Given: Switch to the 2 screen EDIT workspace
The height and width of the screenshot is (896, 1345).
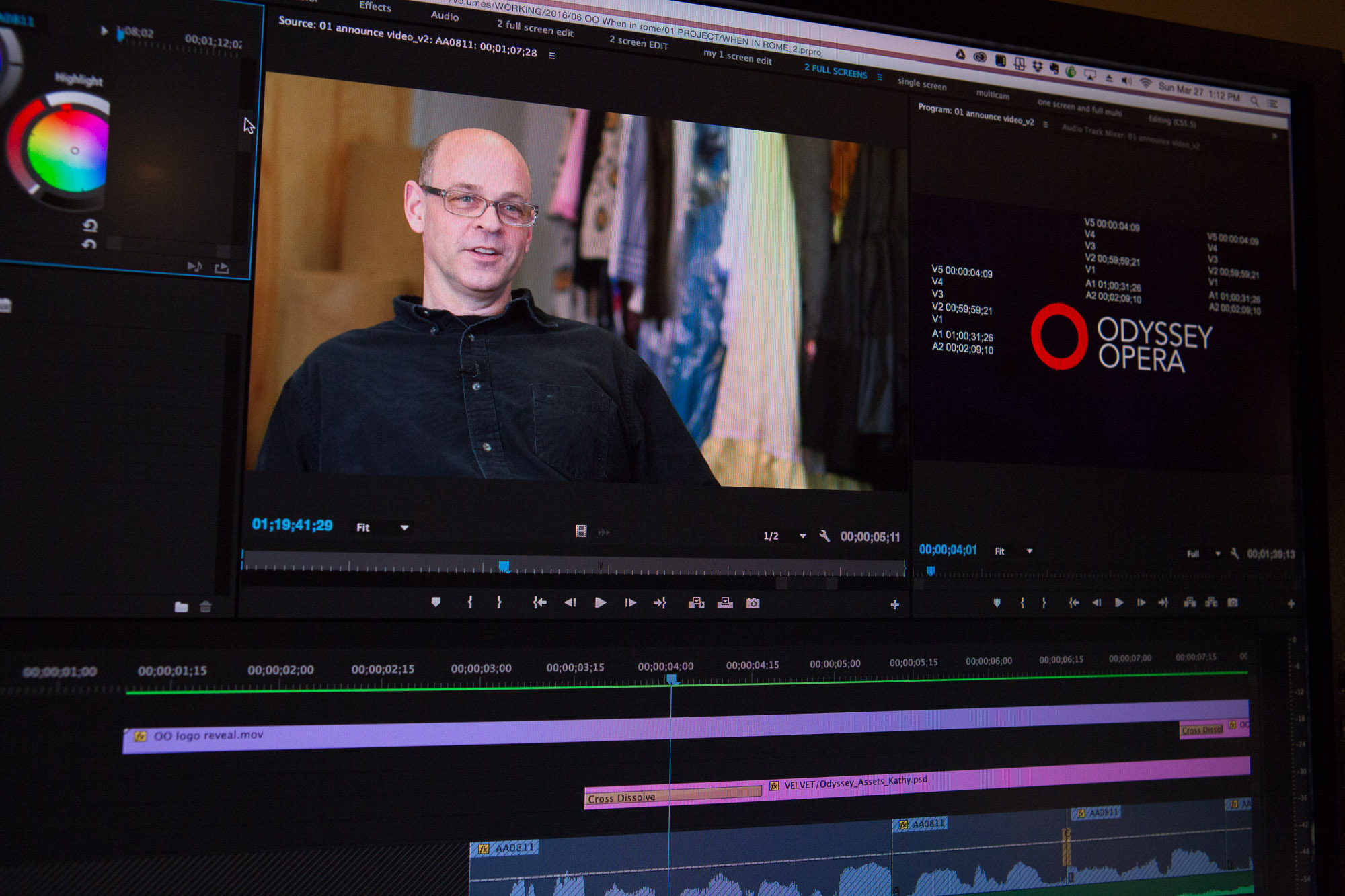Looking at the screenshot, I should [x=639, y=42].
